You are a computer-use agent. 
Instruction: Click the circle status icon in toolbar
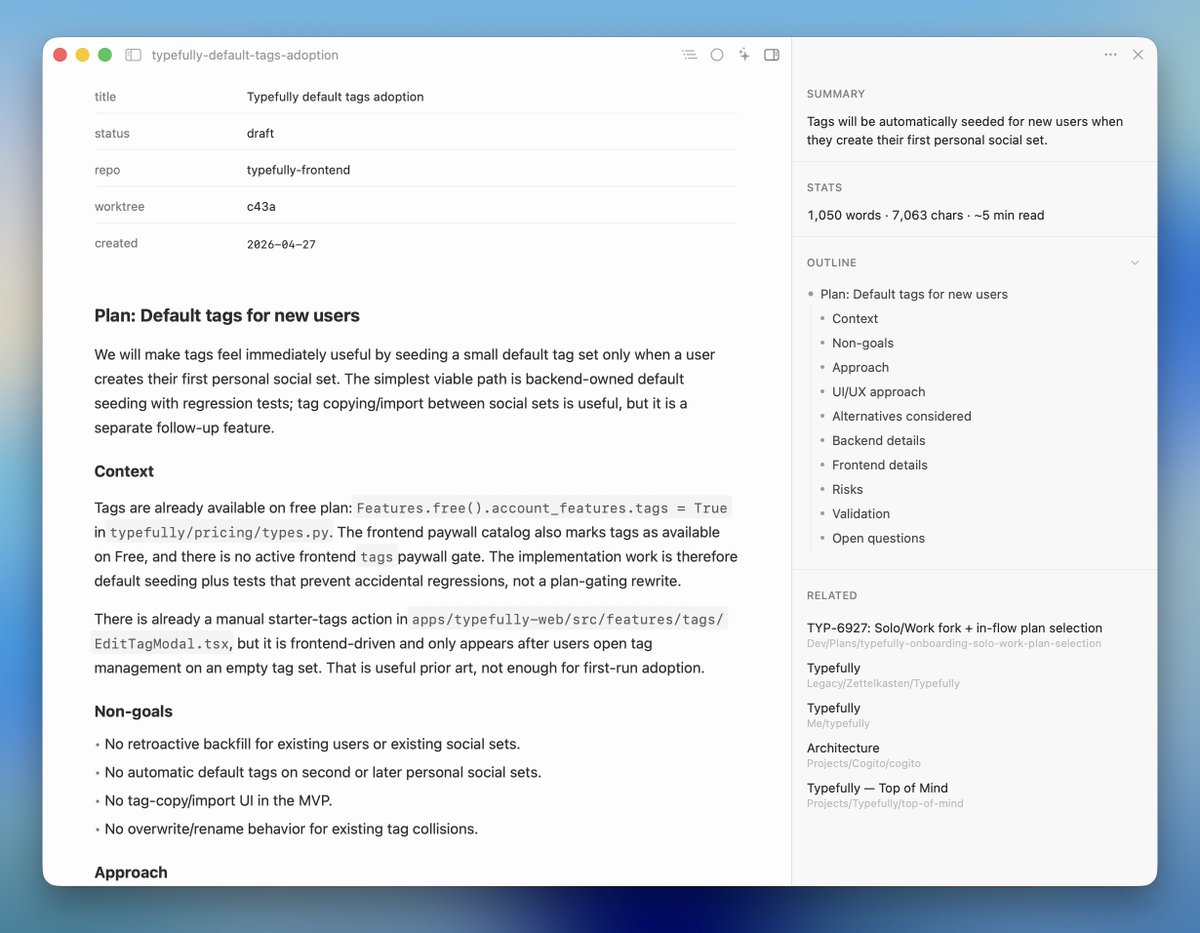[x=717, y=55]
